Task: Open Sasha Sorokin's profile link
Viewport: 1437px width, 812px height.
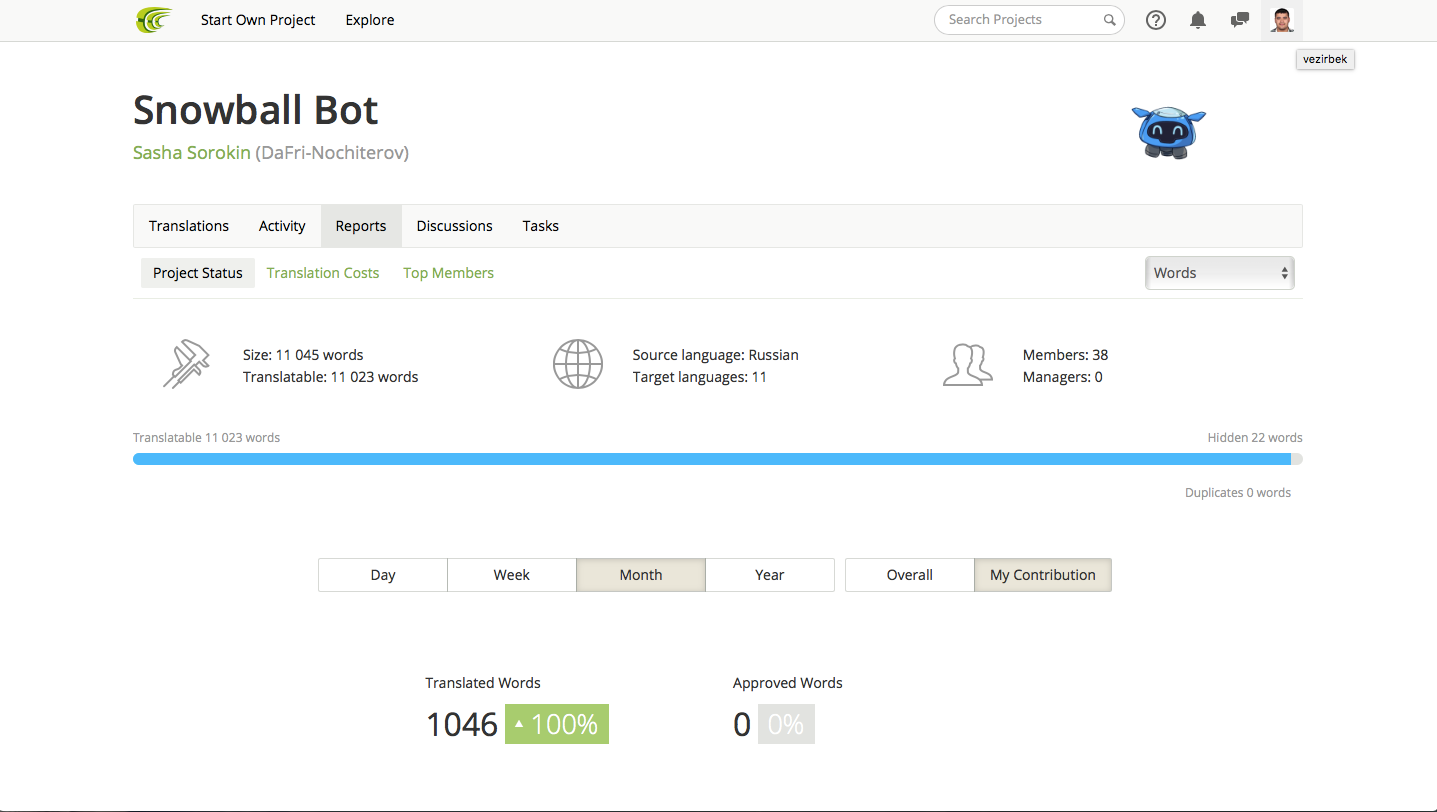Action: (x=192, y=153)
